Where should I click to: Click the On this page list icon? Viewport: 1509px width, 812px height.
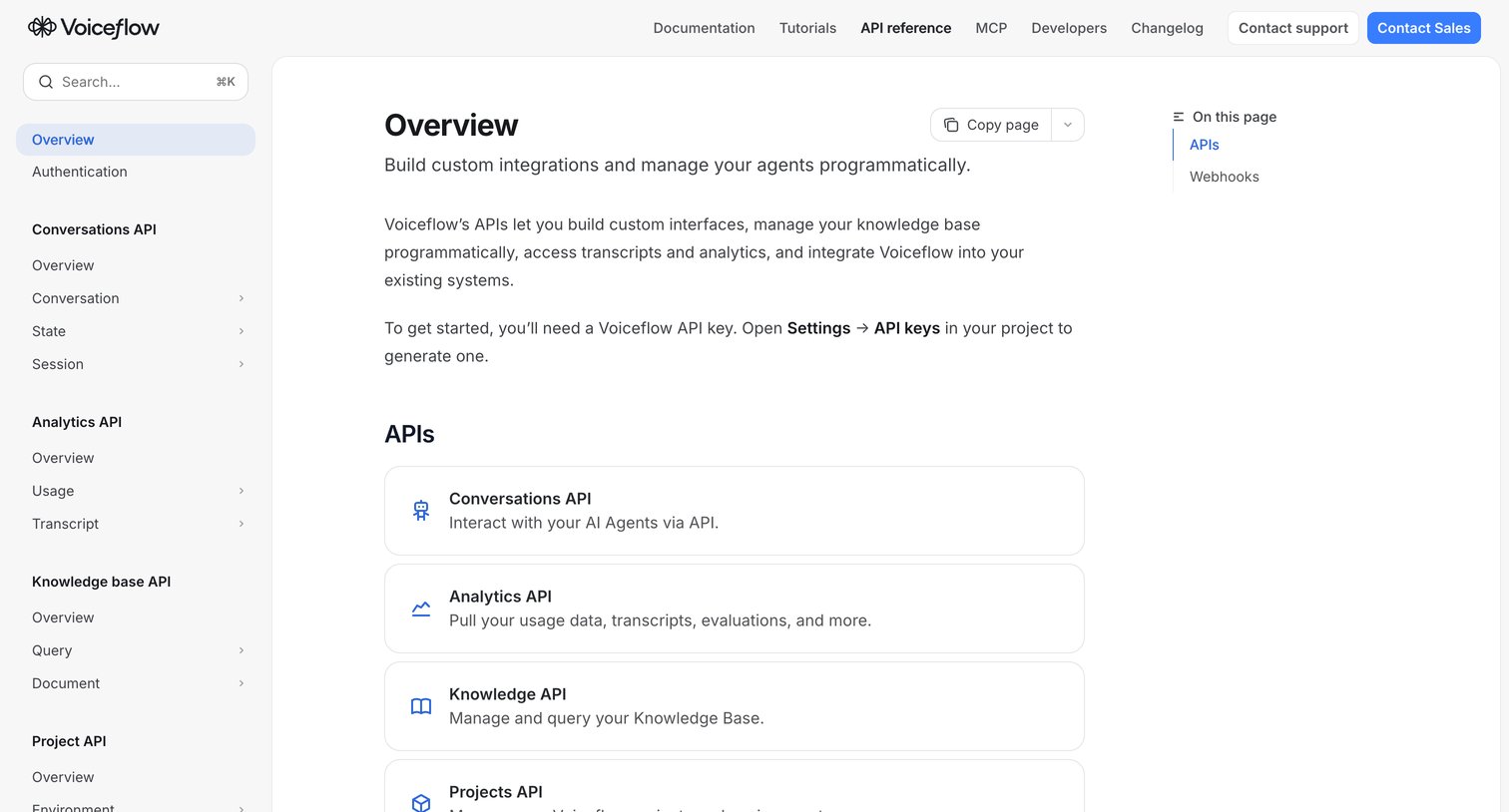click(x=1179, y=117)
